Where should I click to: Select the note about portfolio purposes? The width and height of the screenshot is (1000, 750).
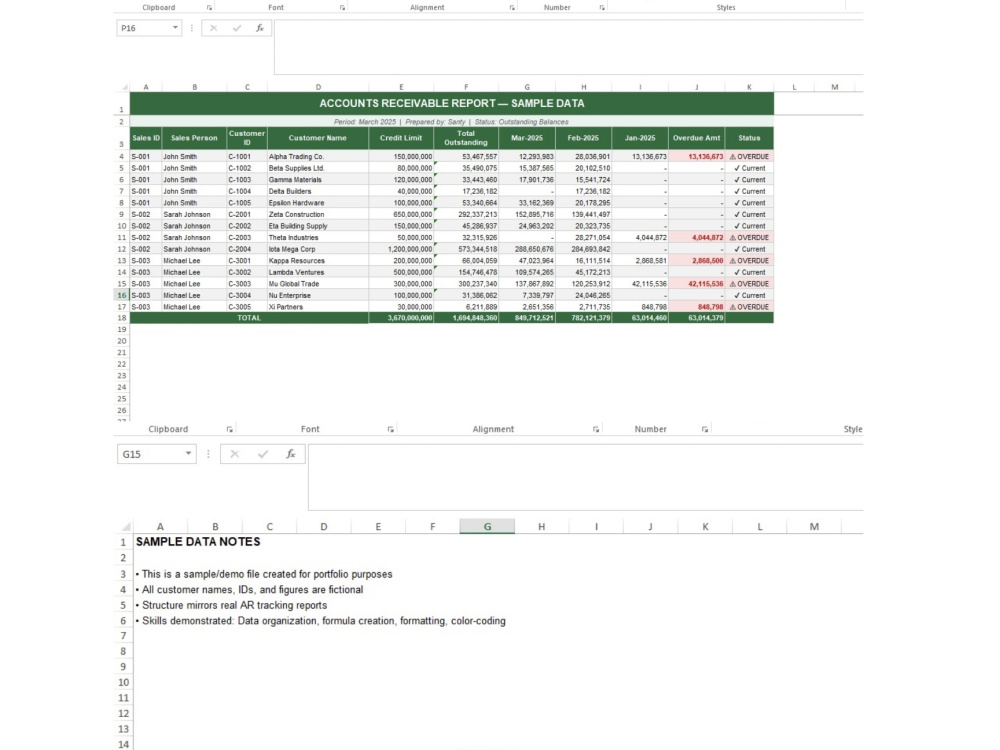coord(264,574)
